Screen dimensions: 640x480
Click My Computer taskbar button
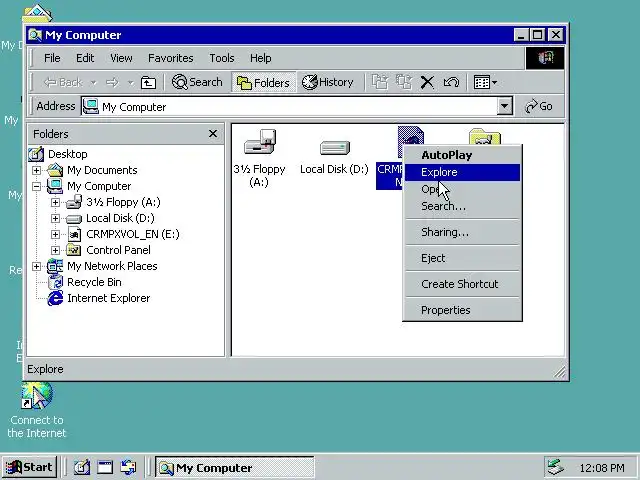tap(235, 468)
